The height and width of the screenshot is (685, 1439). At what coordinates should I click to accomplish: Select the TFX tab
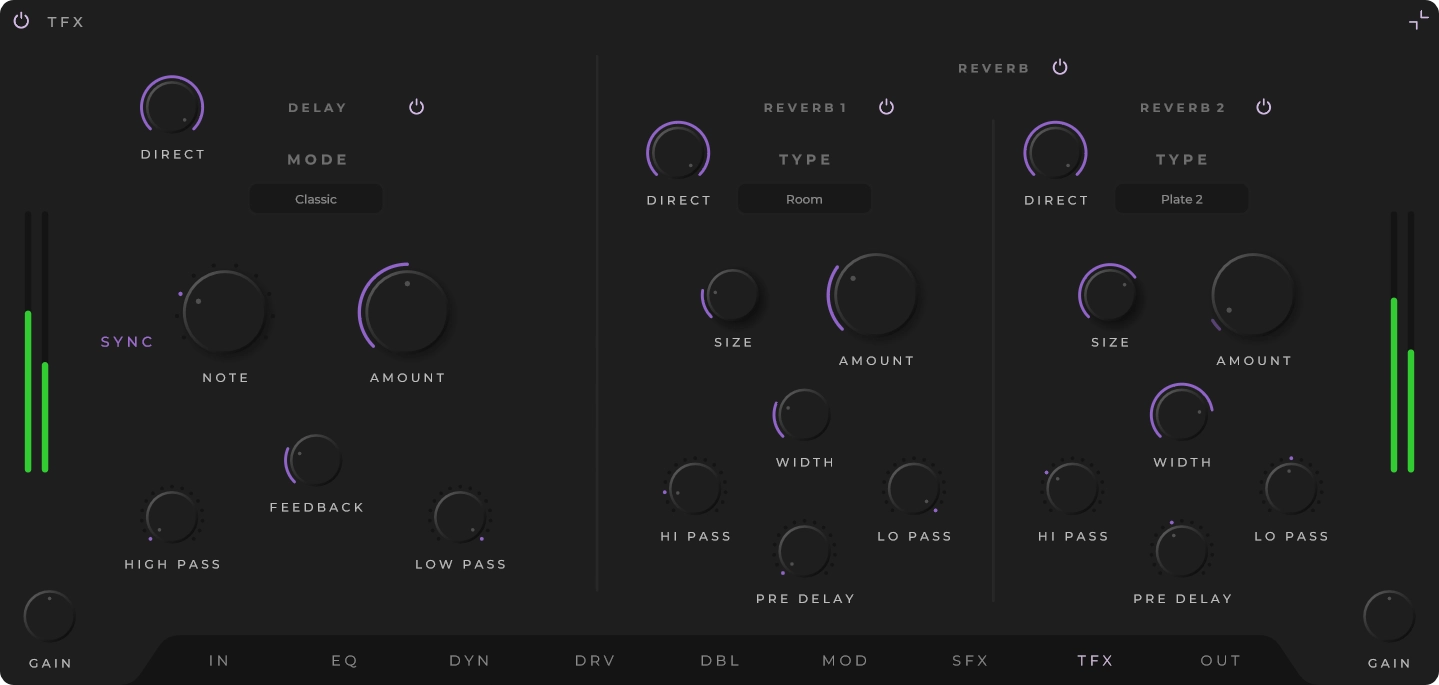pos(1095,661)
